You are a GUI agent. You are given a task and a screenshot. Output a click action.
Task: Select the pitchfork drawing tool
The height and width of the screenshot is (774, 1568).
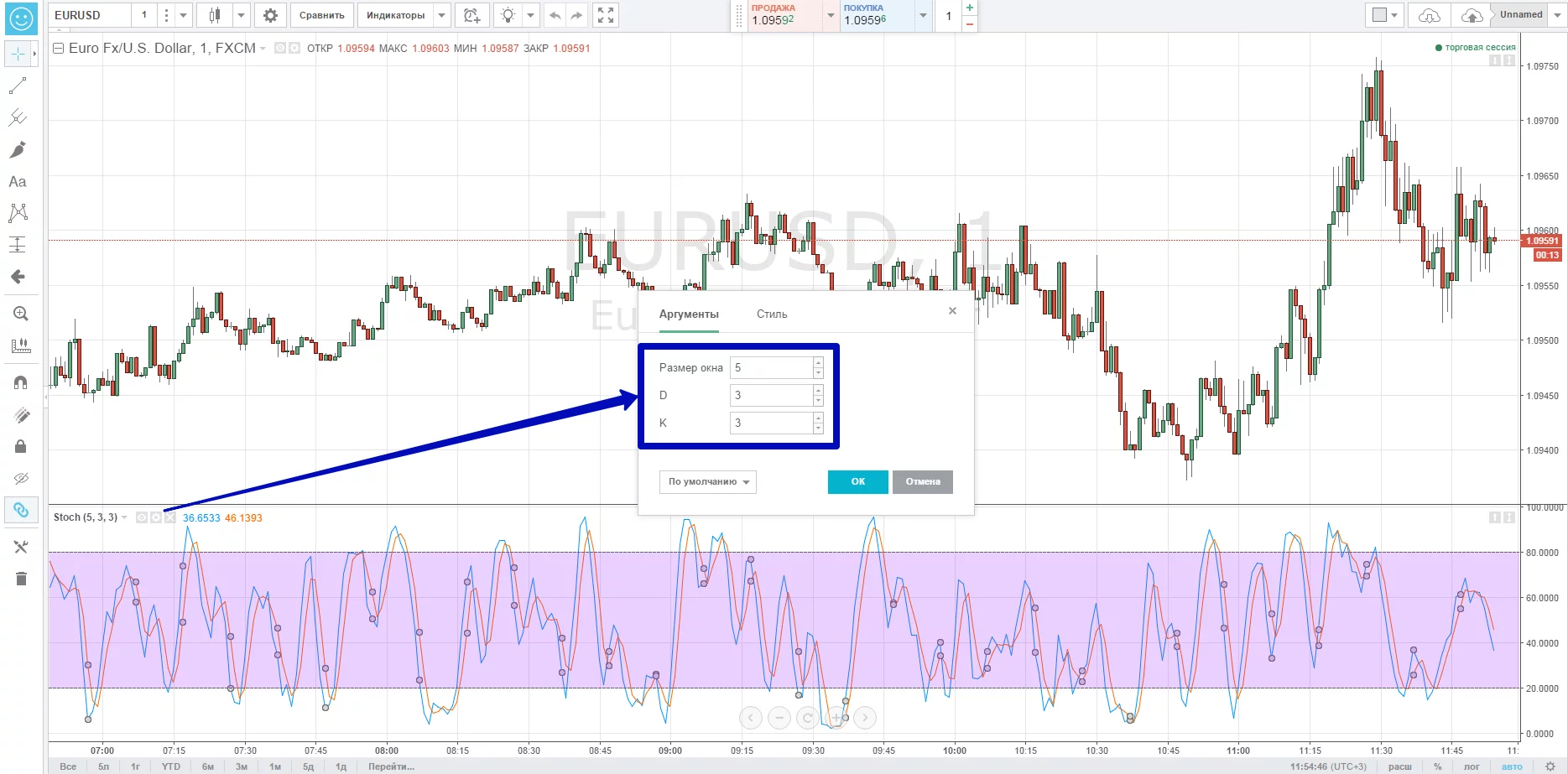pos(18,118)
